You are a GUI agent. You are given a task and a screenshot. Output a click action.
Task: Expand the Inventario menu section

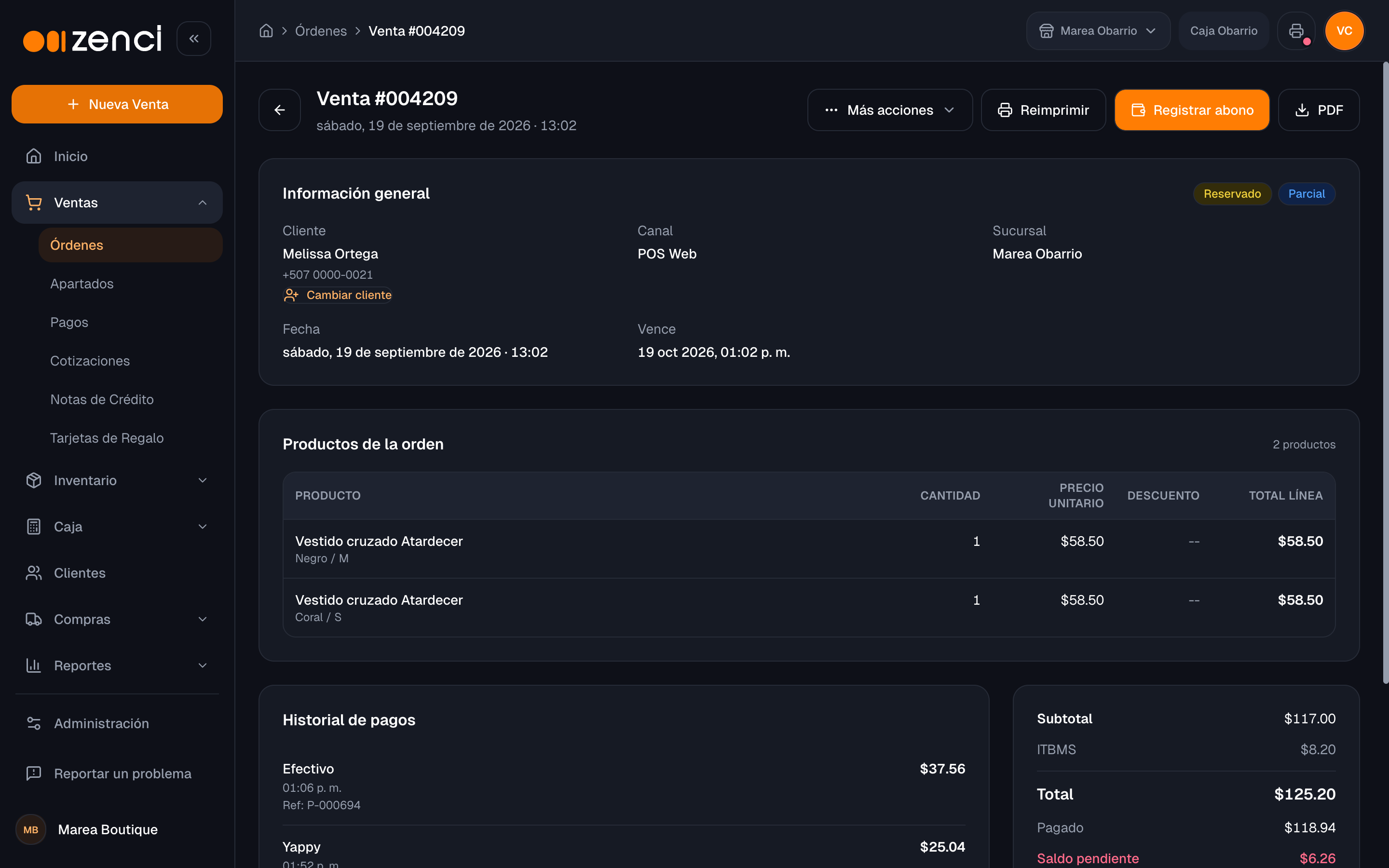pyautogui.click(x=117, y=480)
